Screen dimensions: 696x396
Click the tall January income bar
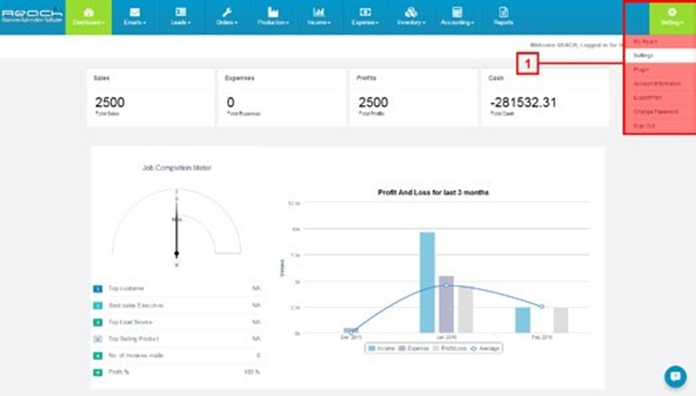(427, 282)
